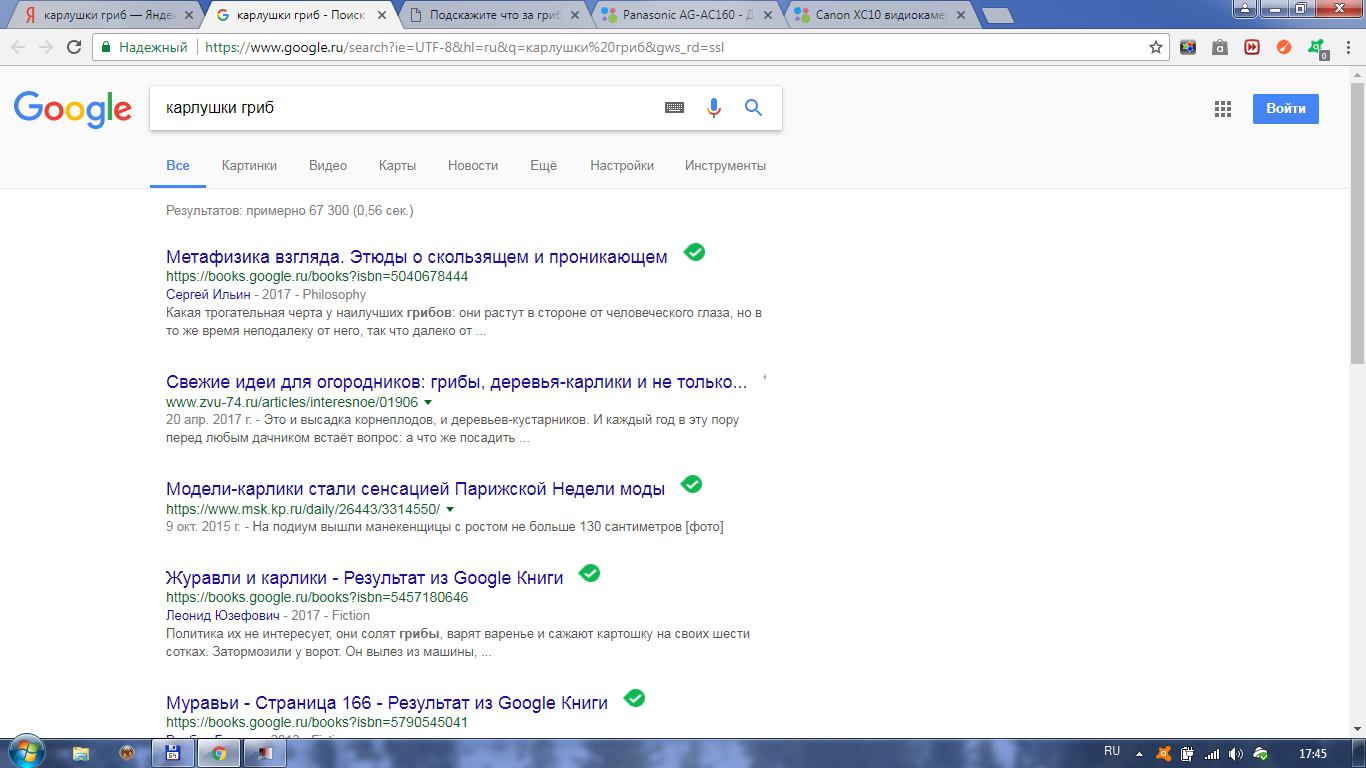Switch to the Panasonic AG-AC160 tab
The image size is (1366, 768).
click(x=688, y=15)
